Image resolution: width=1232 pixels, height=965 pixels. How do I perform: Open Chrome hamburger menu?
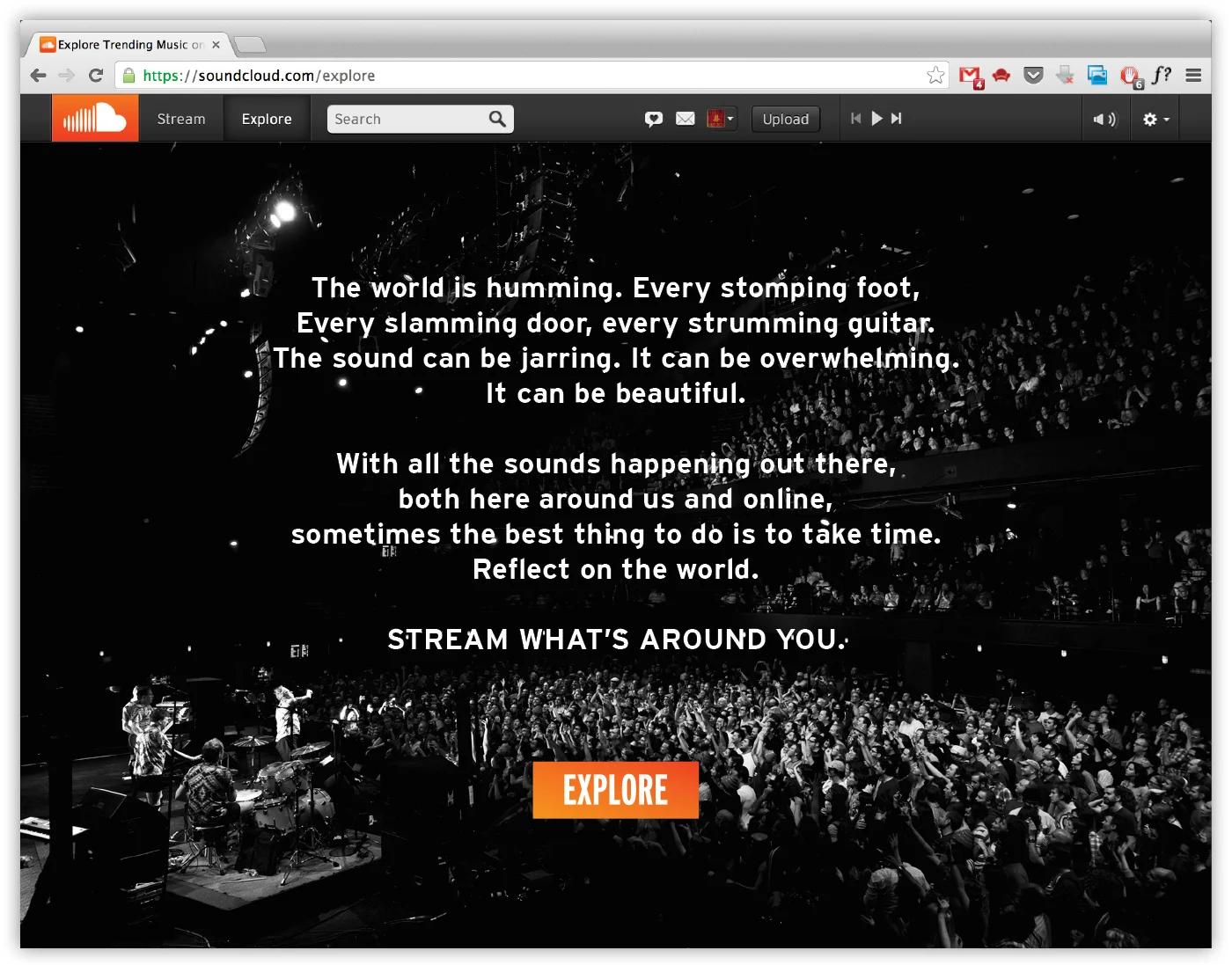click(x=1193, y=76)
